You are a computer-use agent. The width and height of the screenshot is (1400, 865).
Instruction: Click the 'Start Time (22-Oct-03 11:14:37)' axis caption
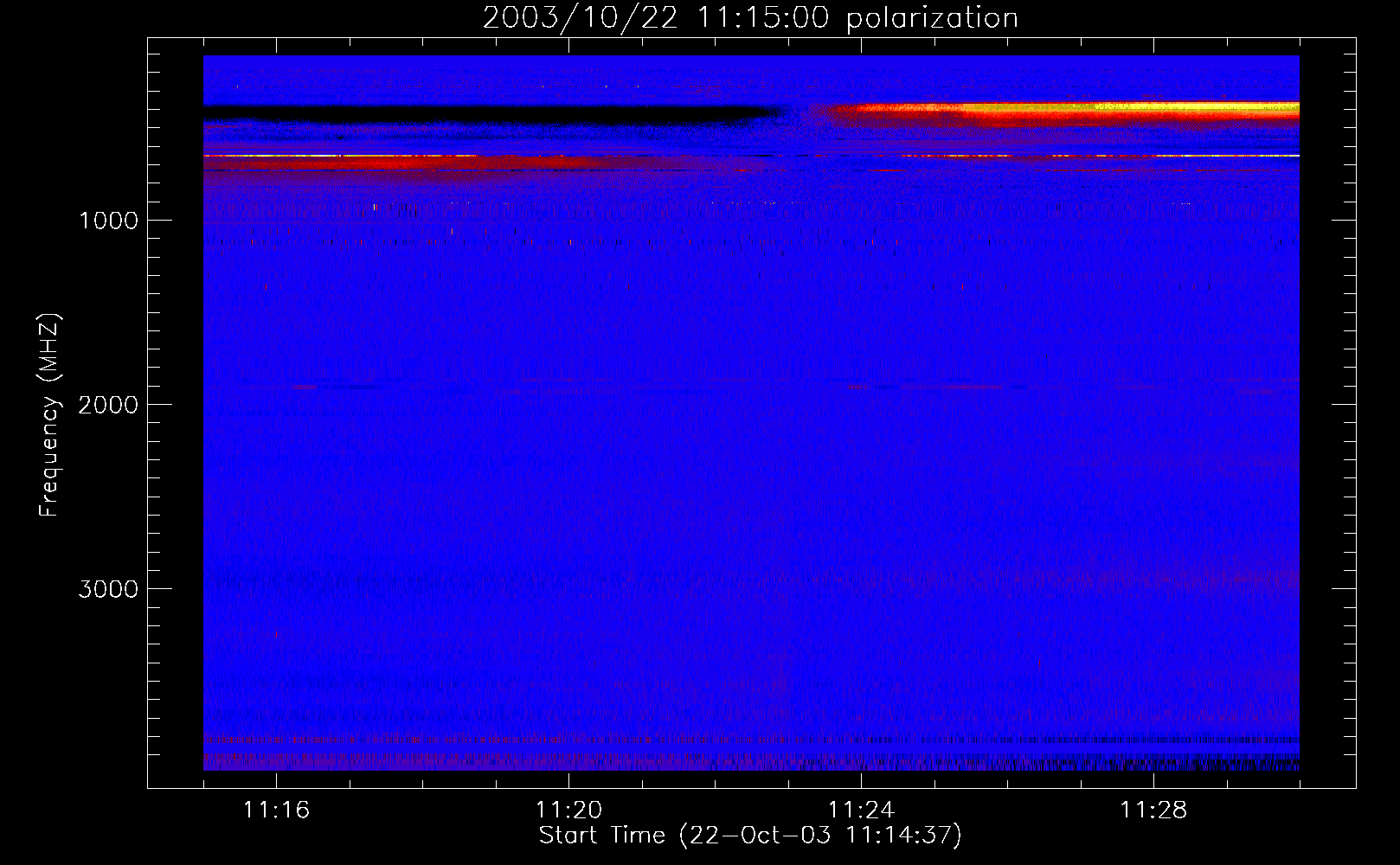coord(750,836)
